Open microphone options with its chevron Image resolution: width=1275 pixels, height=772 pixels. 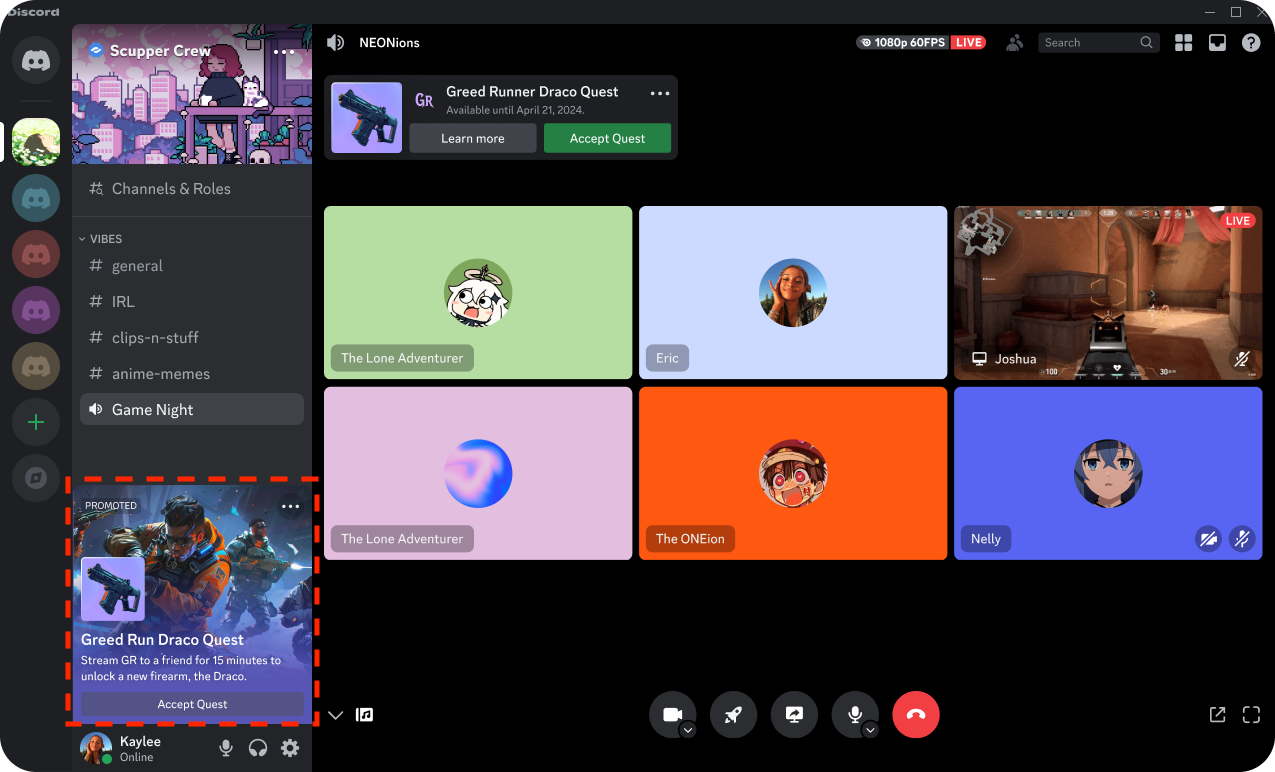(869, 728)
